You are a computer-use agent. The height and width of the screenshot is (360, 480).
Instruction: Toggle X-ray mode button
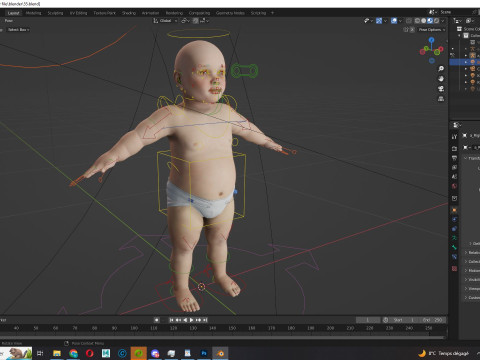[x=409, y=21]
